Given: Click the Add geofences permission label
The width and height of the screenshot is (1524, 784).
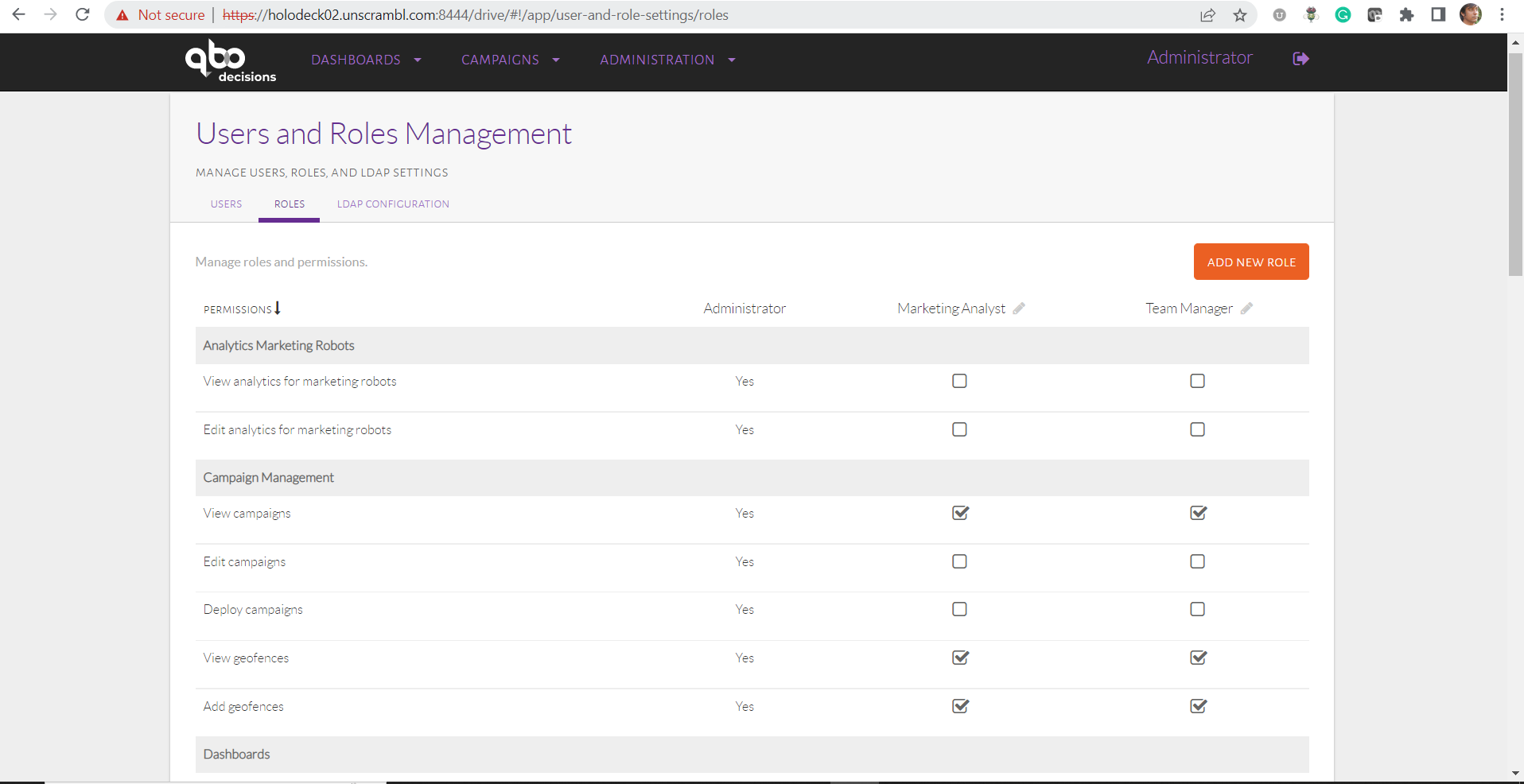Looking at the screenshot, I should click(243, 707).
